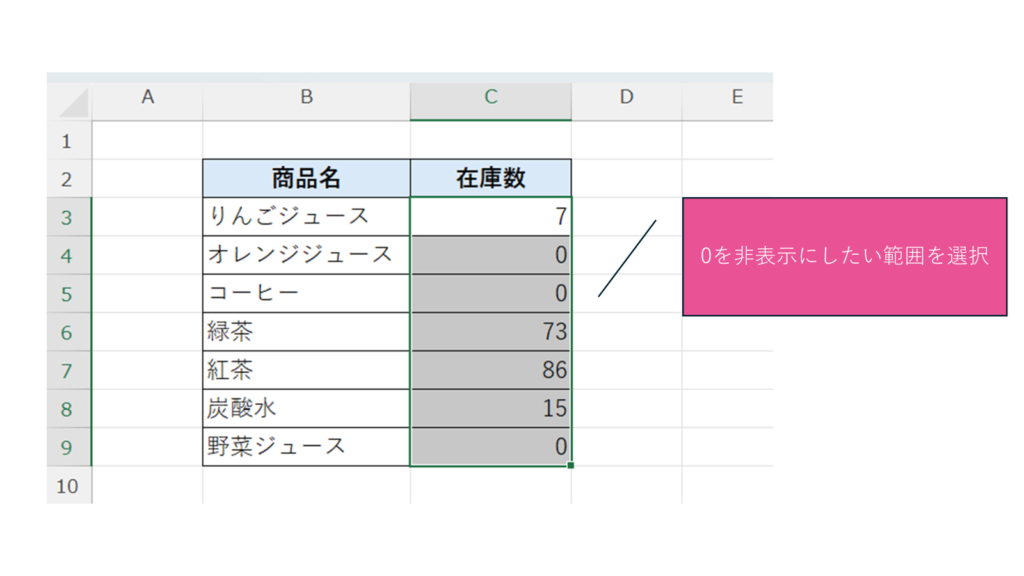1024x576 pixels.
Task: Select row 1 header
Action: pos(68,141)
